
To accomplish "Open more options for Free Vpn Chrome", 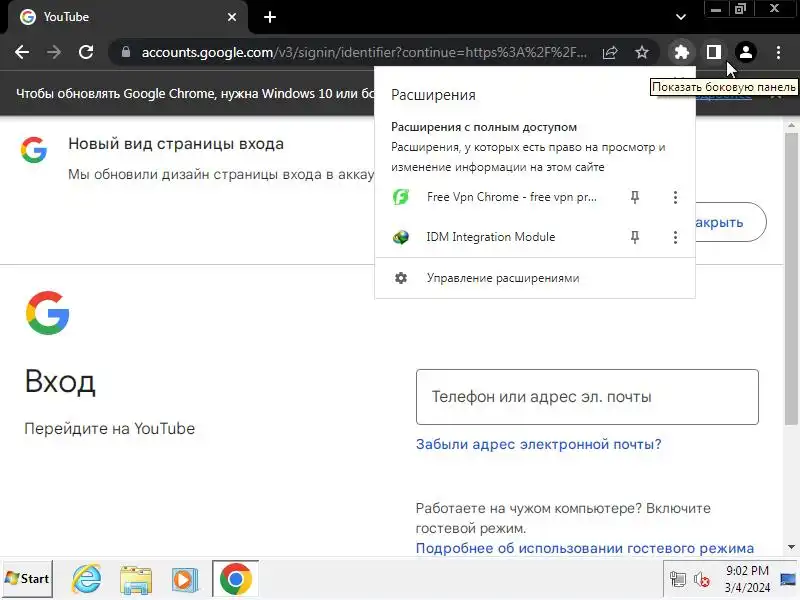I will coord(675,197).
